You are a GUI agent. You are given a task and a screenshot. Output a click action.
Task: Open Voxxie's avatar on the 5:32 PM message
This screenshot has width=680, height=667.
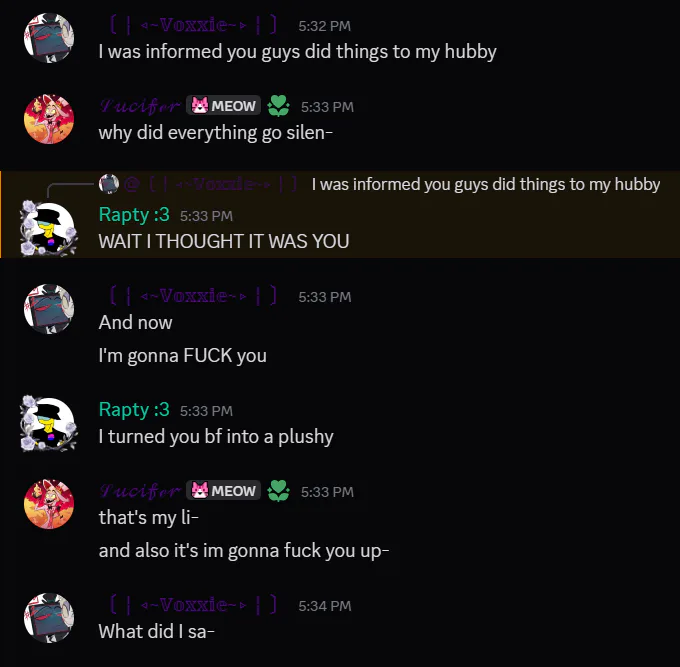[49, 38]
